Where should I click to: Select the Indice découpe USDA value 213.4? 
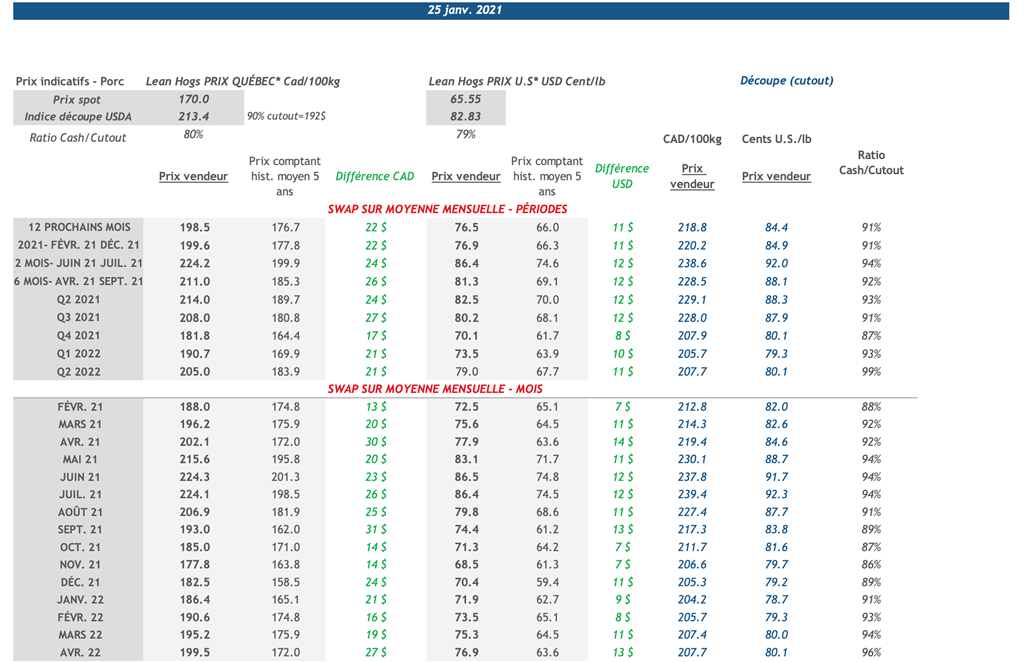[x=193, y=117]
